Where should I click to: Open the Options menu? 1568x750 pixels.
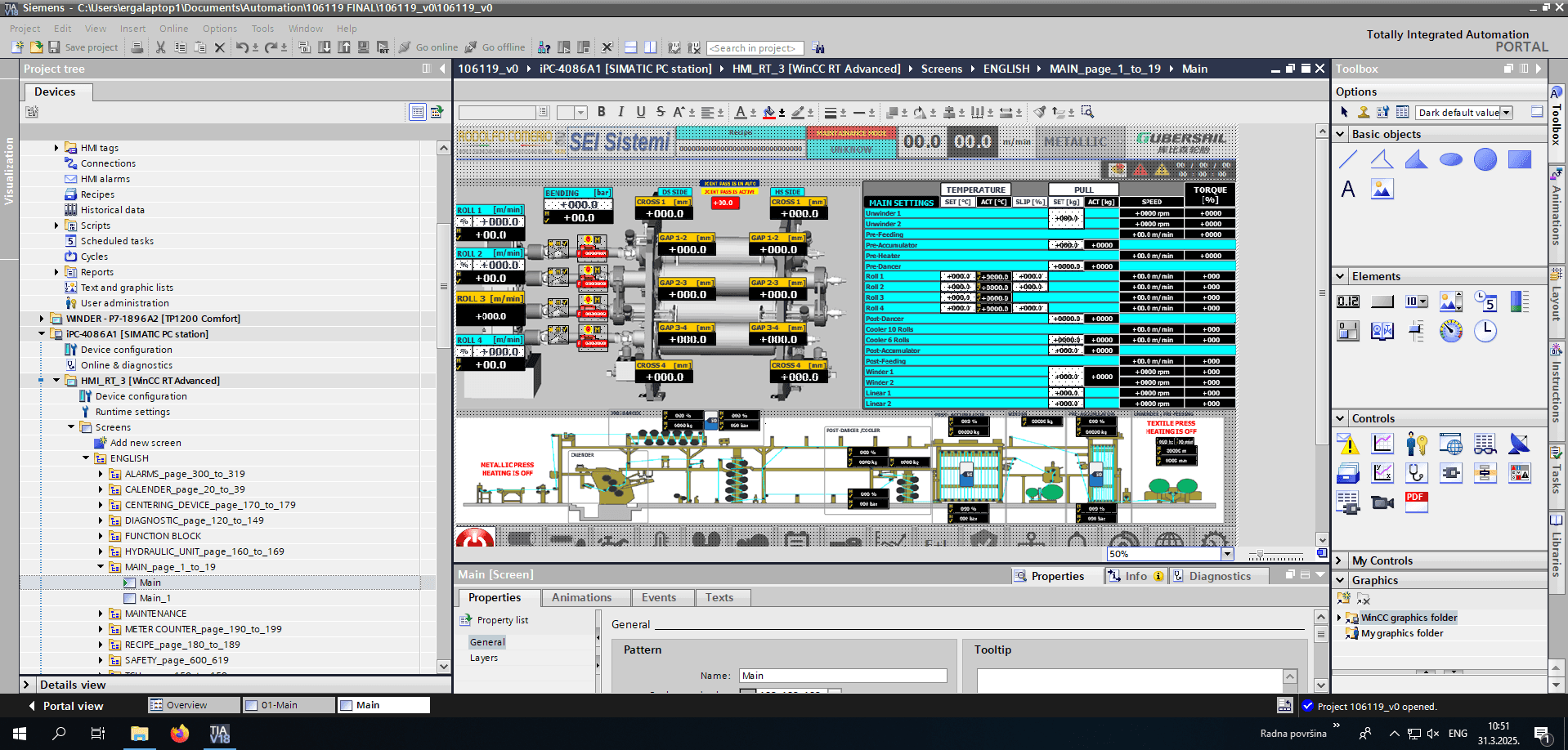coord(220,29)
